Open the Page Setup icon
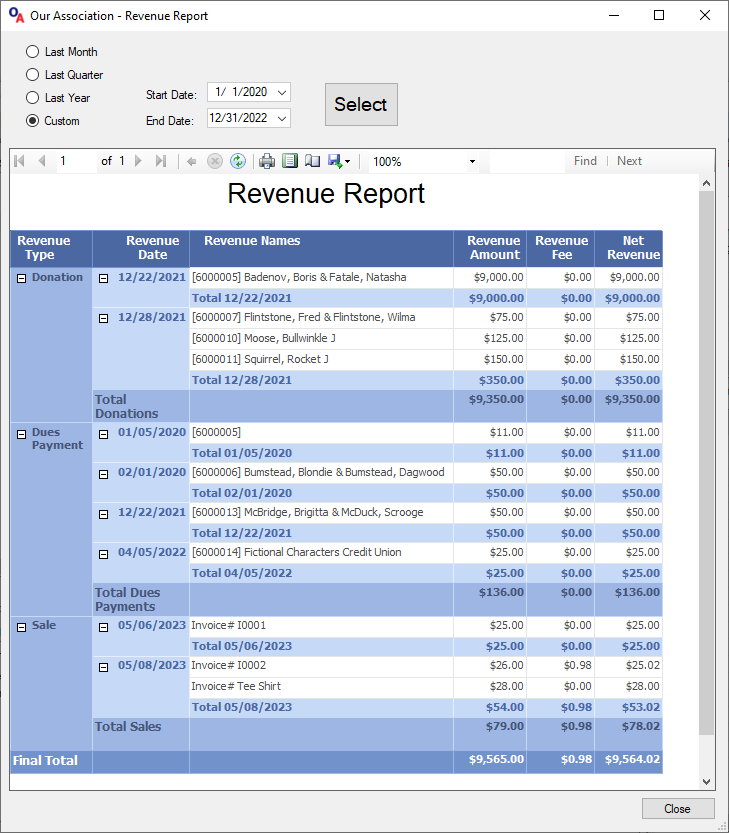The width and height of the screenshot is (729, 833). pyautogui.click(x=312, y=161)
